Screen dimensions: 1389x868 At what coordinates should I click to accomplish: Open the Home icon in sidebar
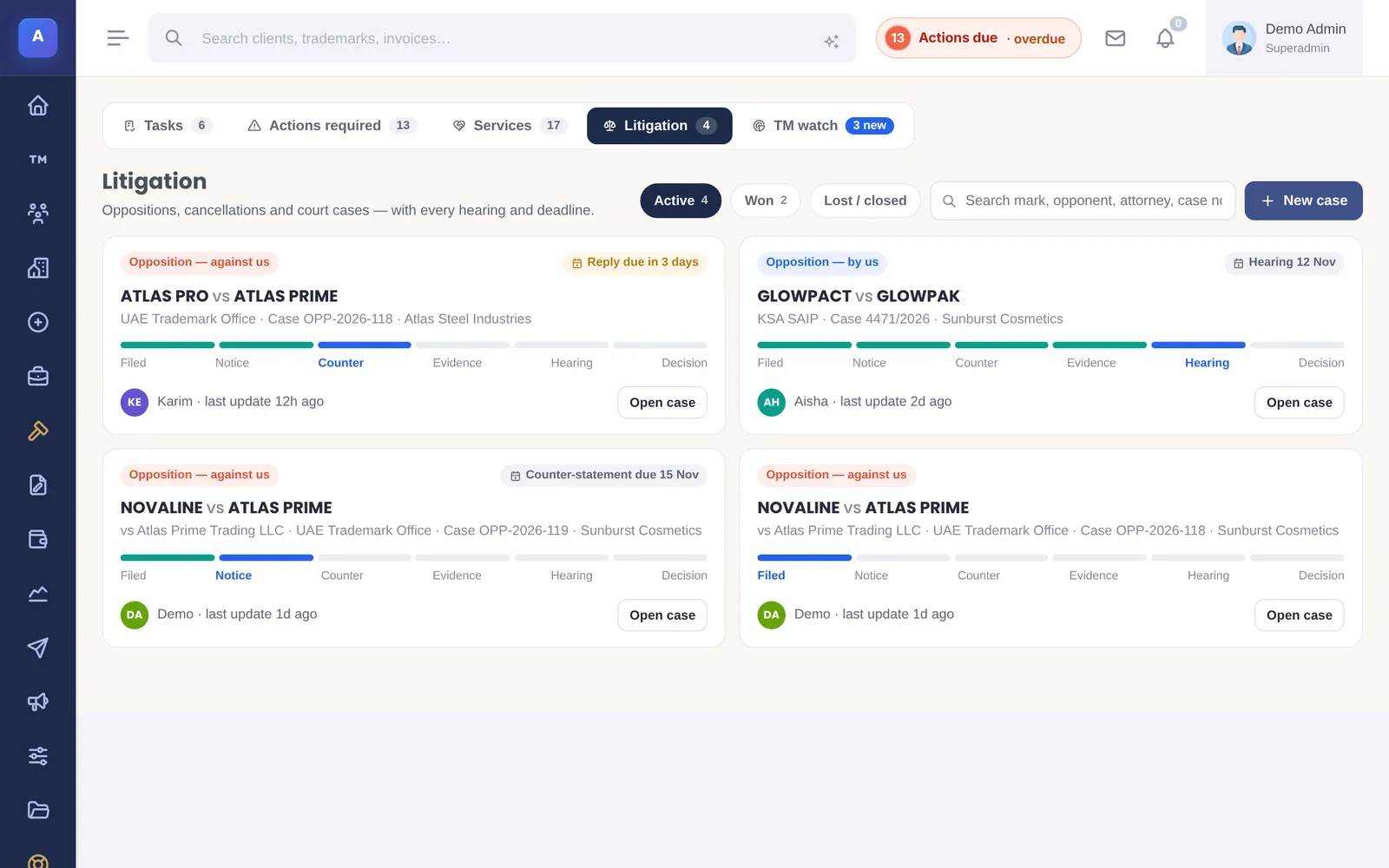[x=37, y=105]
